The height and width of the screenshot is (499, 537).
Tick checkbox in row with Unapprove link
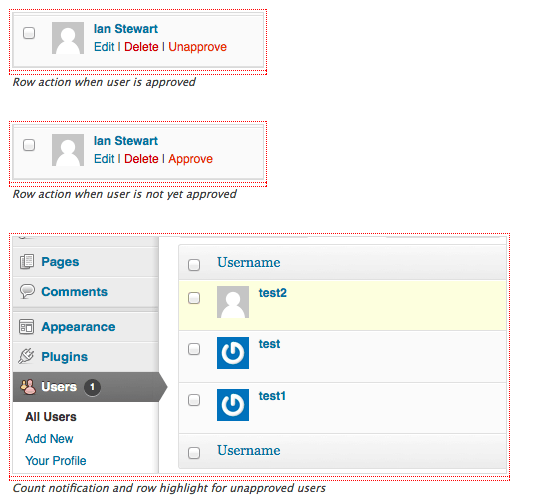[x=29, y=33]
